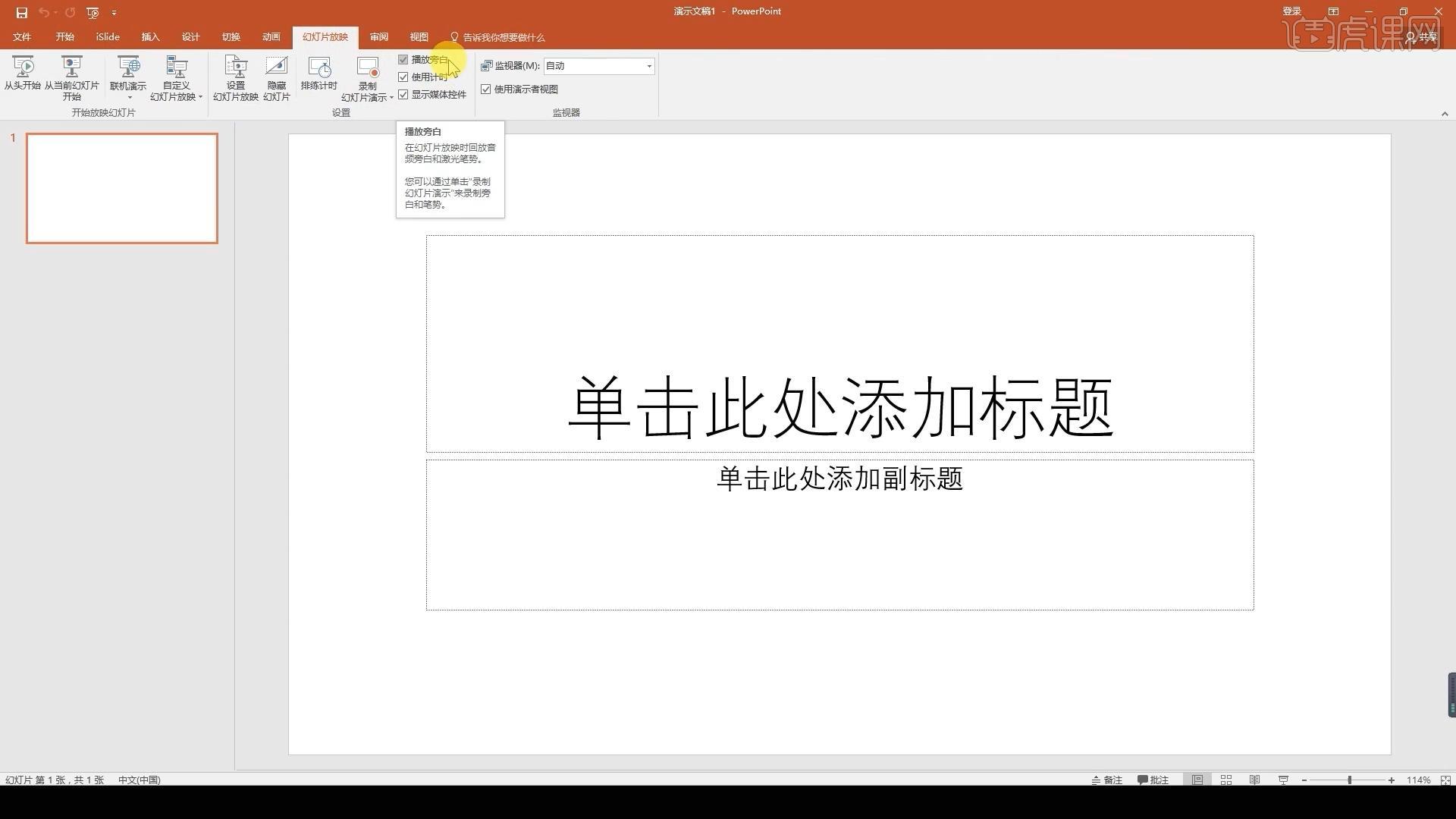The width and height of the screenshot is (1456, 819).
Task: Open the 联机演示 online presentation tool
Action: click(127, 76)
